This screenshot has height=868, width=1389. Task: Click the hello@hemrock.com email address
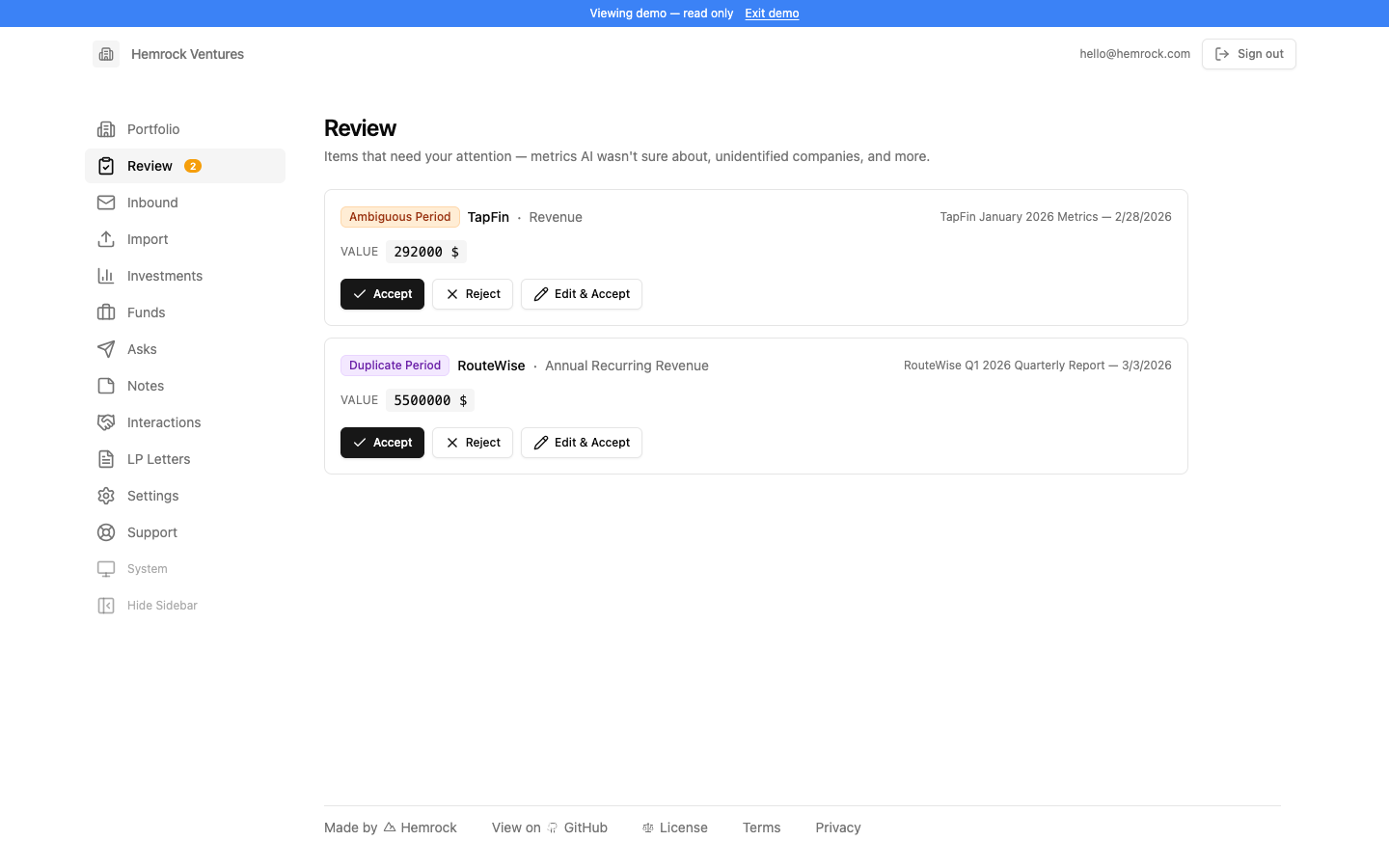(x=1135, y=54)
